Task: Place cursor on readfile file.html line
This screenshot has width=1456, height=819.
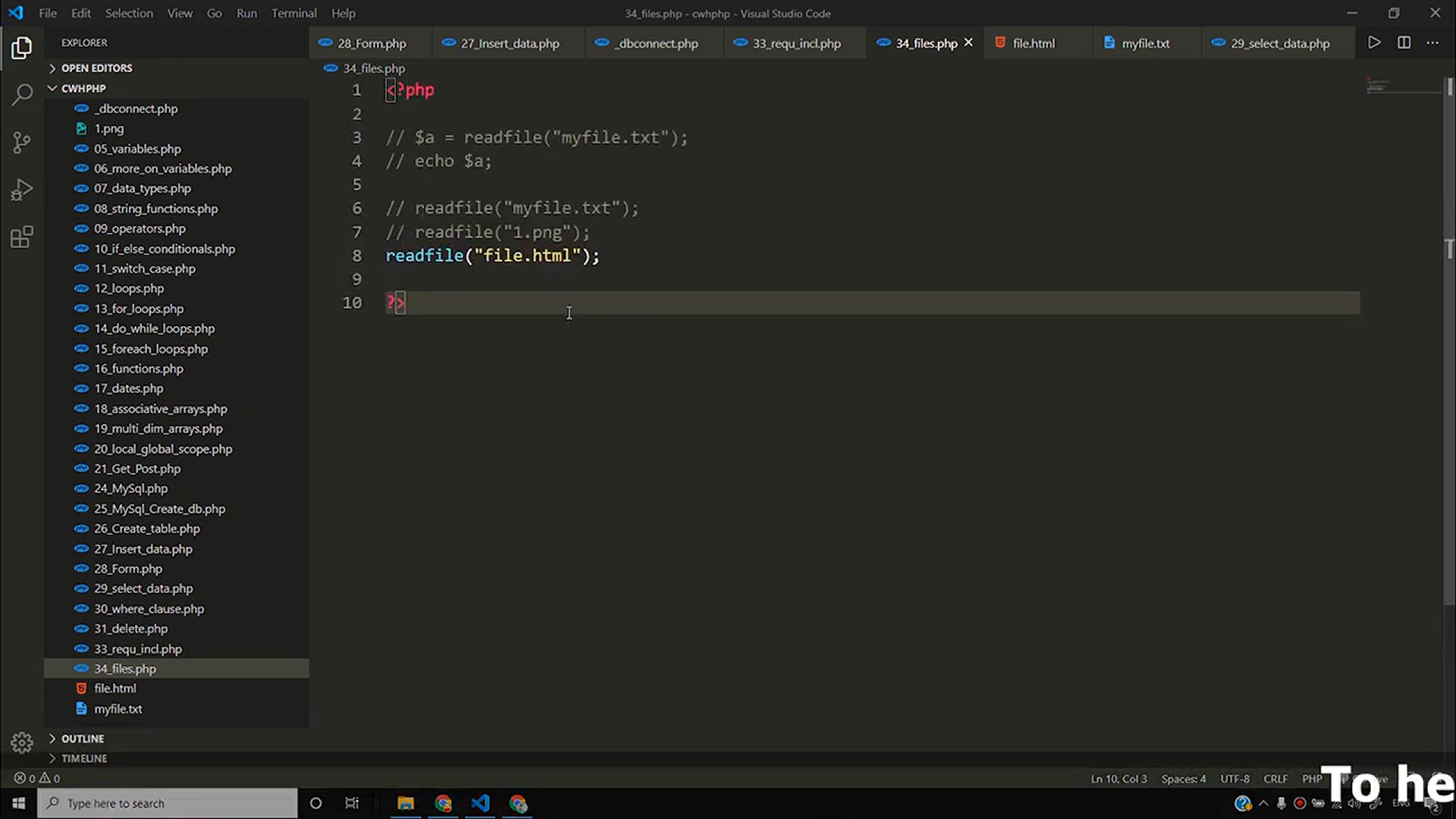Action: tap(493, 256)
